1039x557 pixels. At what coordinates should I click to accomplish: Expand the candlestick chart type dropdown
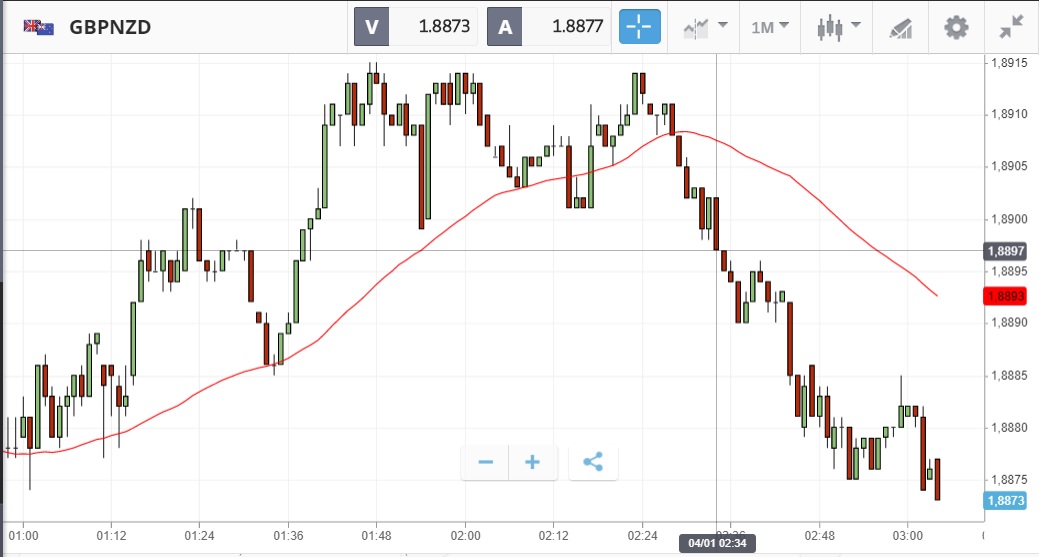[x=839, y=27]
